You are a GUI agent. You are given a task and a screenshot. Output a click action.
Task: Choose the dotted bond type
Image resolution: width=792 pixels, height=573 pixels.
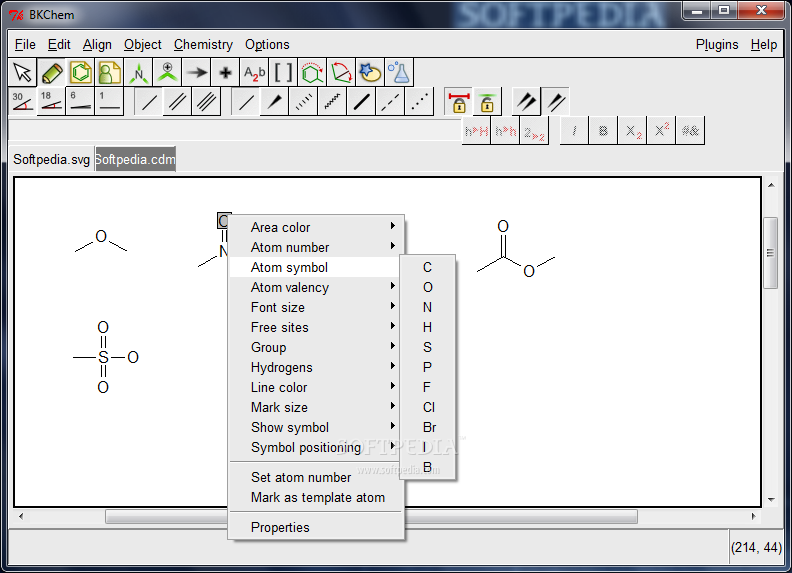point(419,102)
